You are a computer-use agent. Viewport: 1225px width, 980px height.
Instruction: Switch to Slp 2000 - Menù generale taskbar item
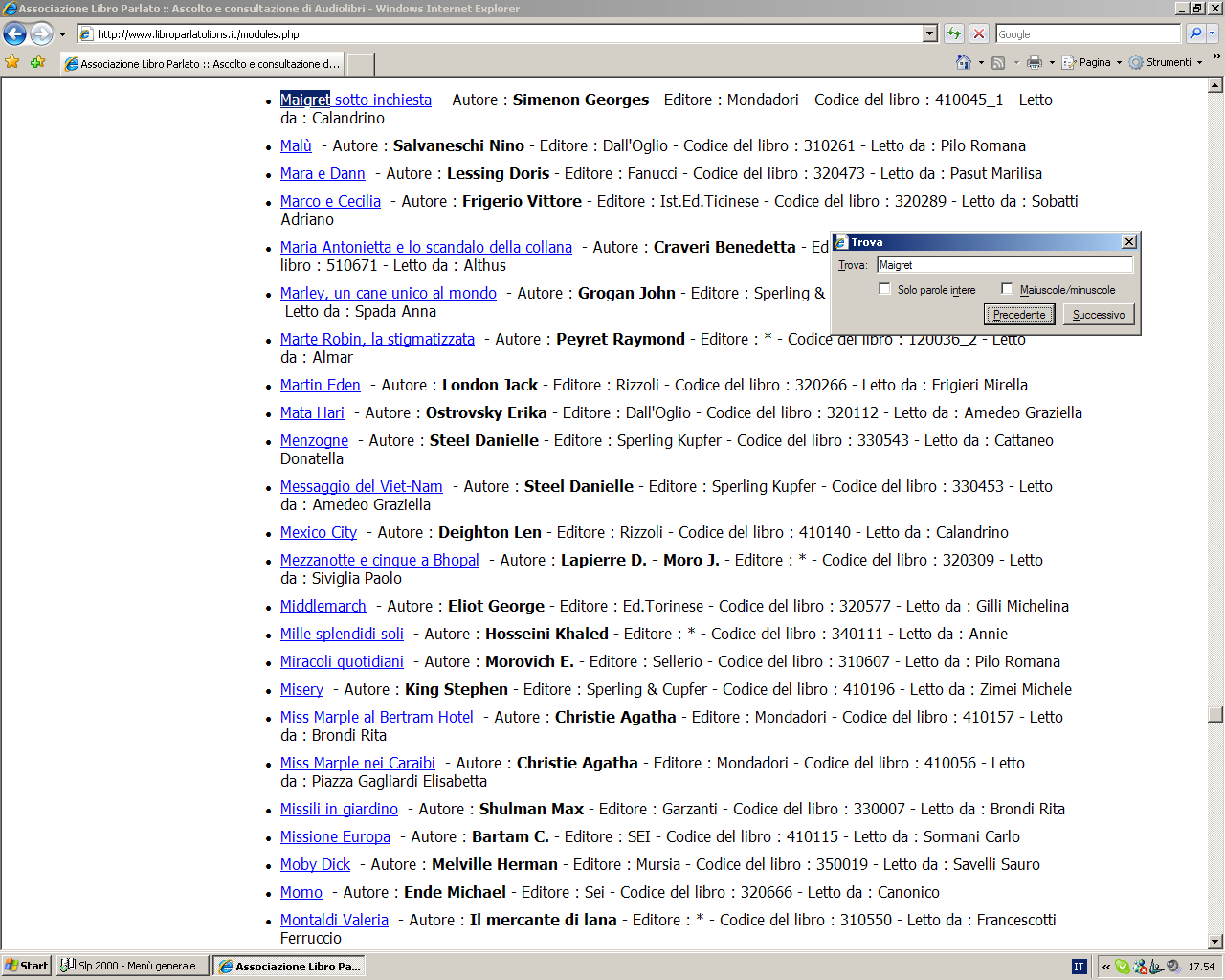pos(132,967)
